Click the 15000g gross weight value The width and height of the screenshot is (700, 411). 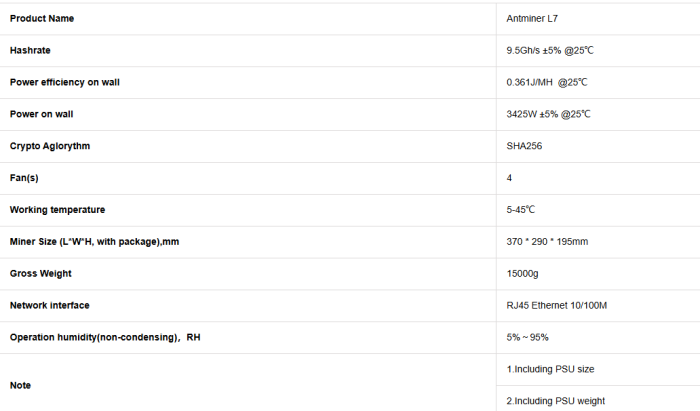coord(522,274)
